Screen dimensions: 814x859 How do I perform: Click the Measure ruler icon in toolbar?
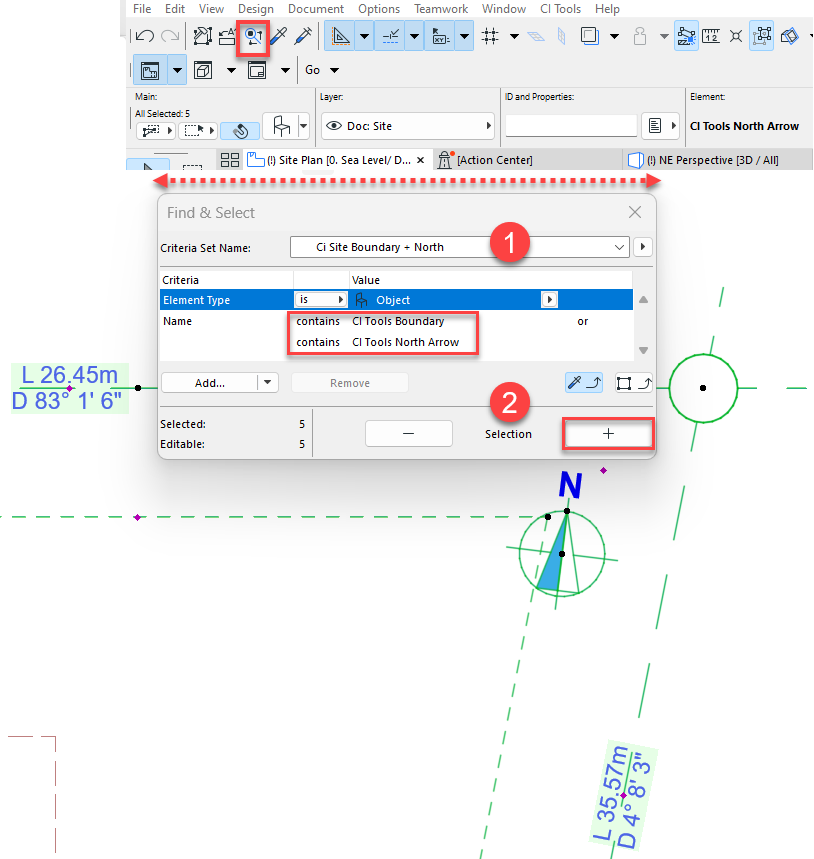point(711,37)
